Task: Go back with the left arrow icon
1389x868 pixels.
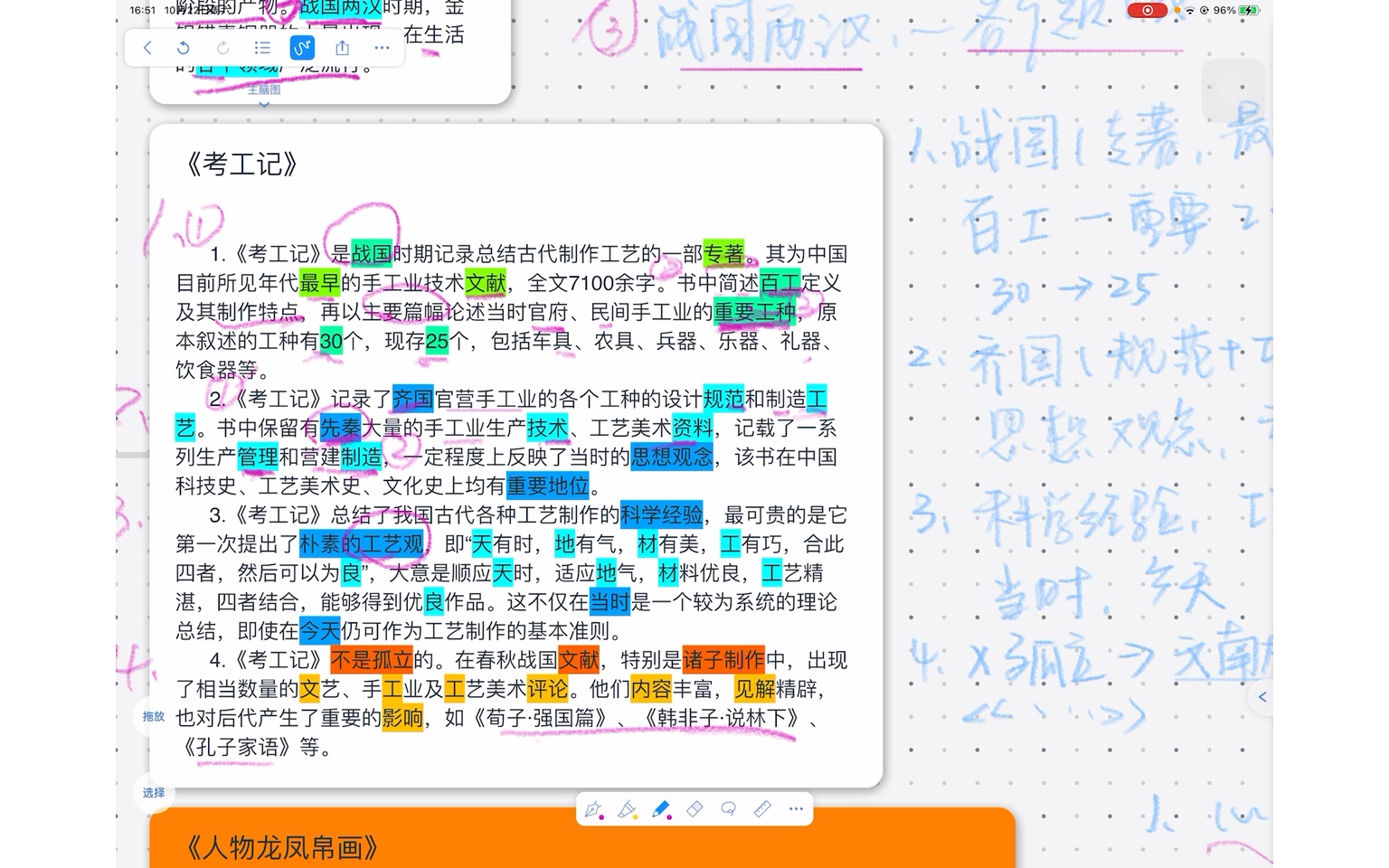Action: (147, 48)
